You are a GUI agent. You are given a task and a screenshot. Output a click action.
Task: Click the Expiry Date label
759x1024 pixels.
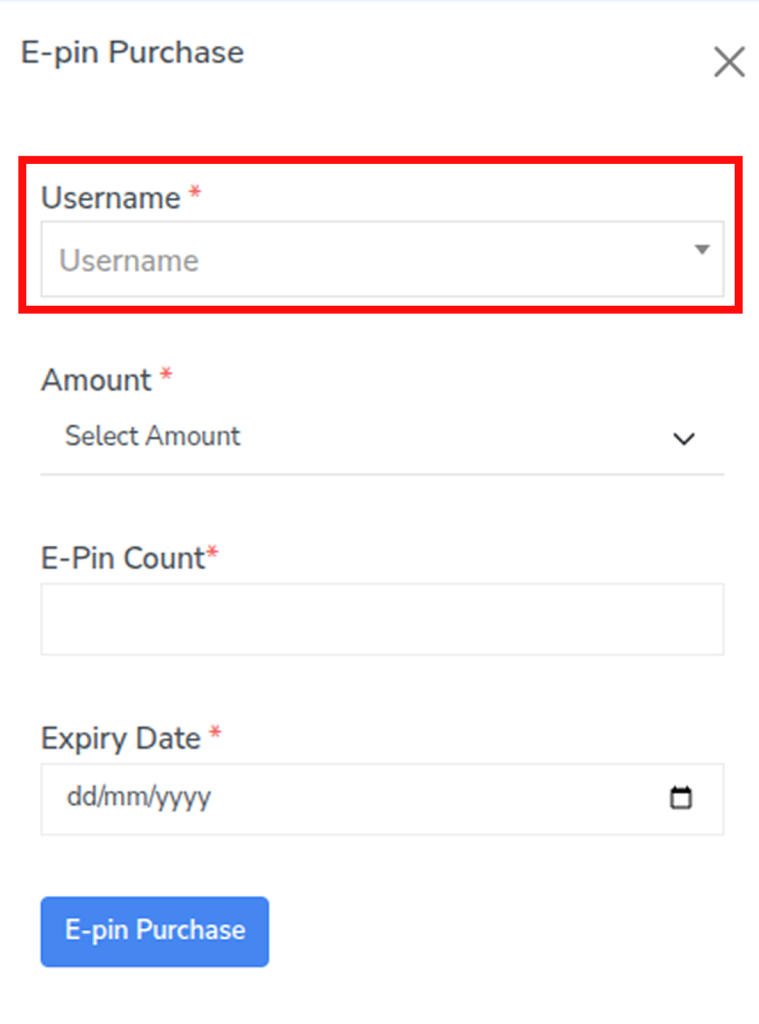tap(120, 739)
